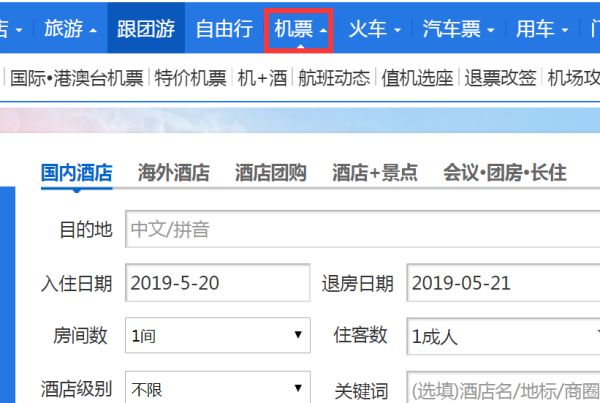Switch to the 海外酒店 tab
Viewport: 600px width, 403px height.
tap(174, 172)
